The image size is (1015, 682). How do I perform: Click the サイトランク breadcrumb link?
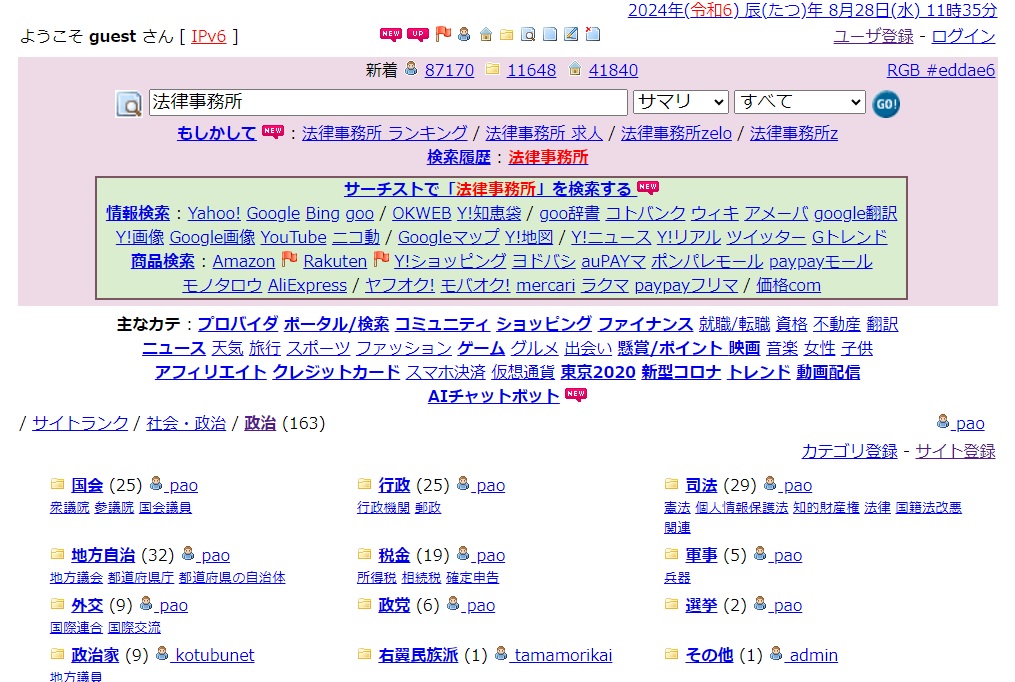pyautogui.click(x=80, y=423)
